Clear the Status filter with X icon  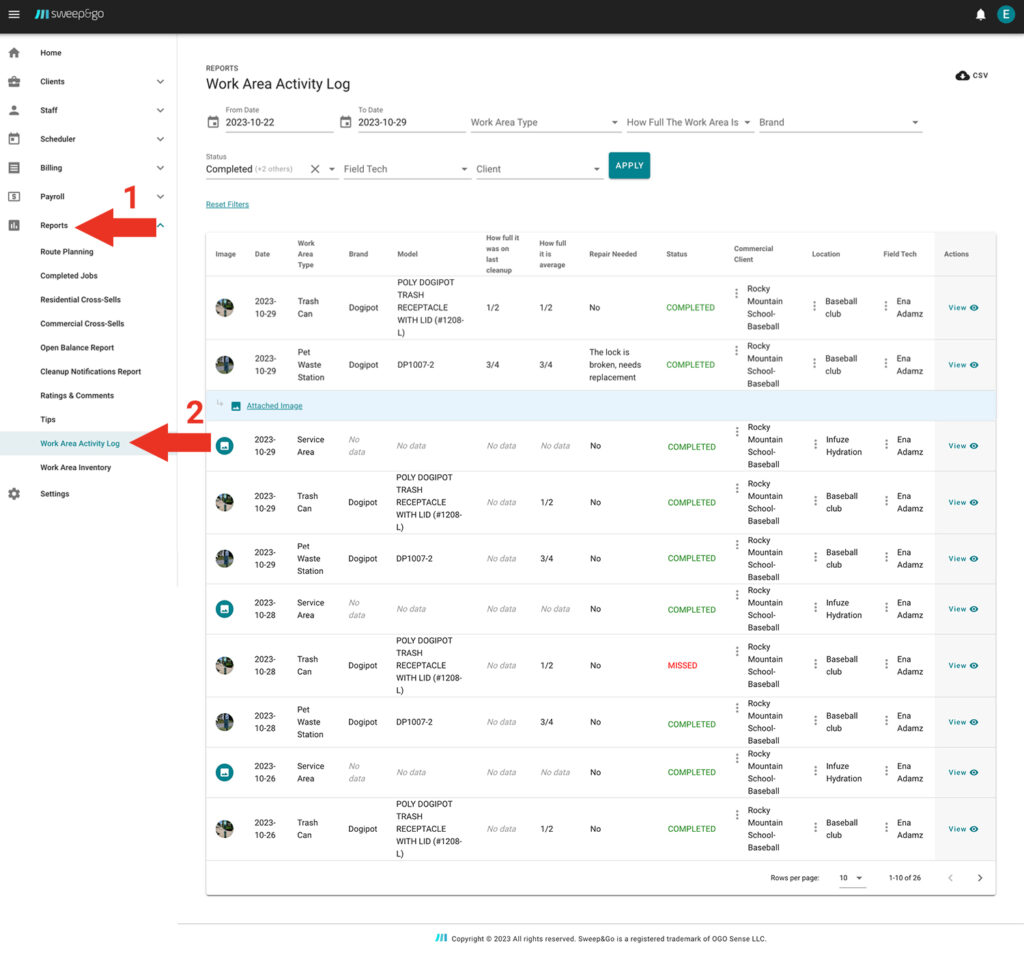click(x=315, y=169)
